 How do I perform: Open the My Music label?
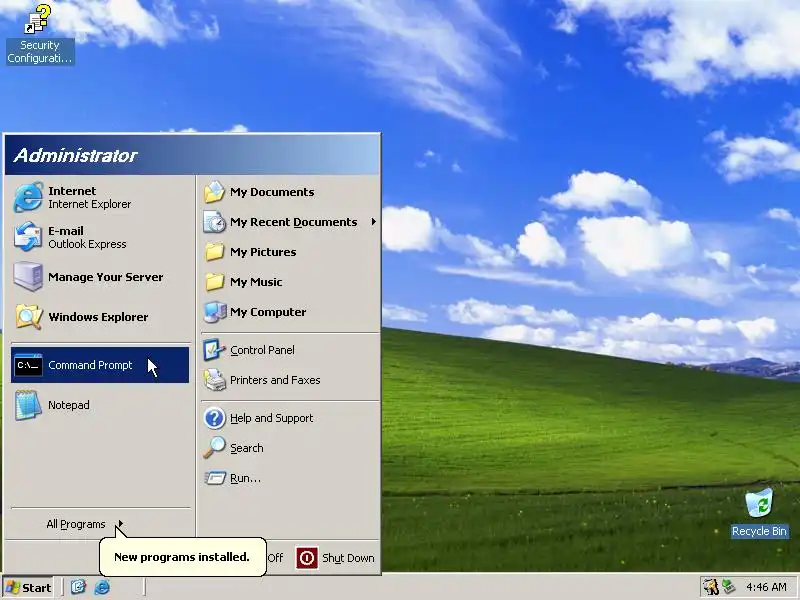256,282
